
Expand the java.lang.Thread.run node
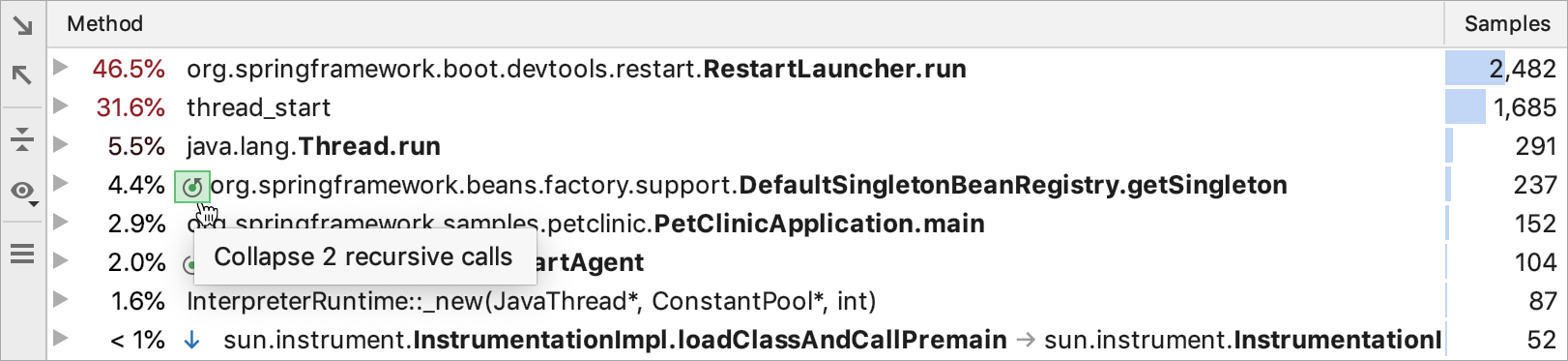60,145
